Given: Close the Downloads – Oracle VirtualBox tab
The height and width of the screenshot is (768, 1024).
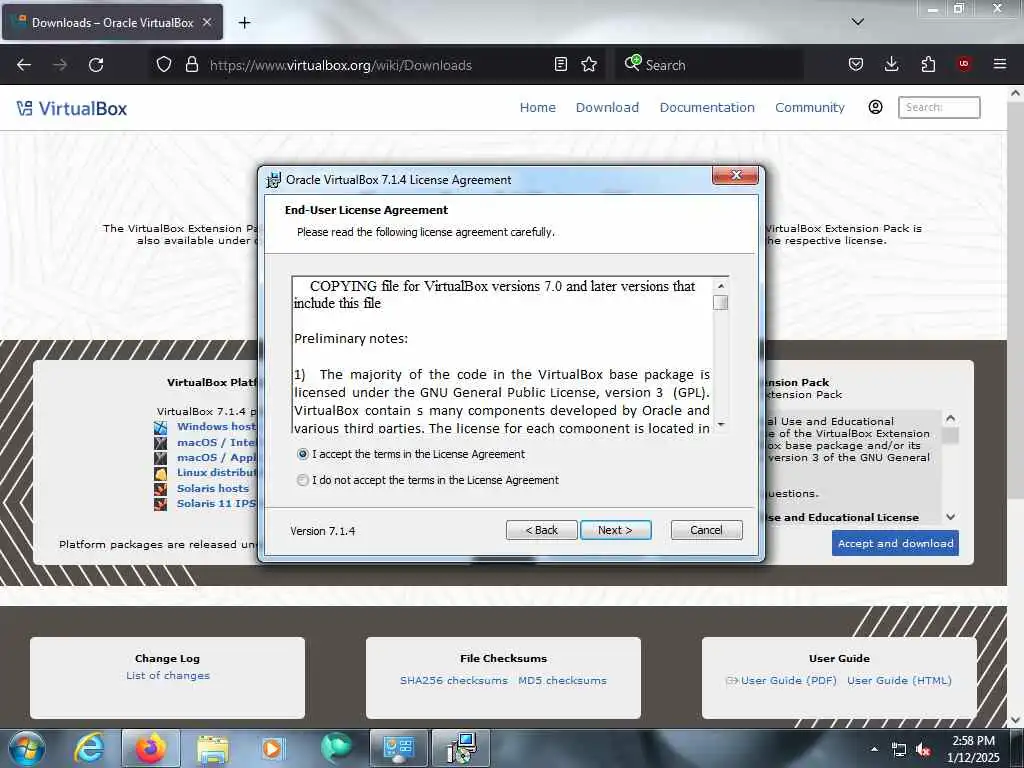Looking at the screenshot, I should [207, 22].
